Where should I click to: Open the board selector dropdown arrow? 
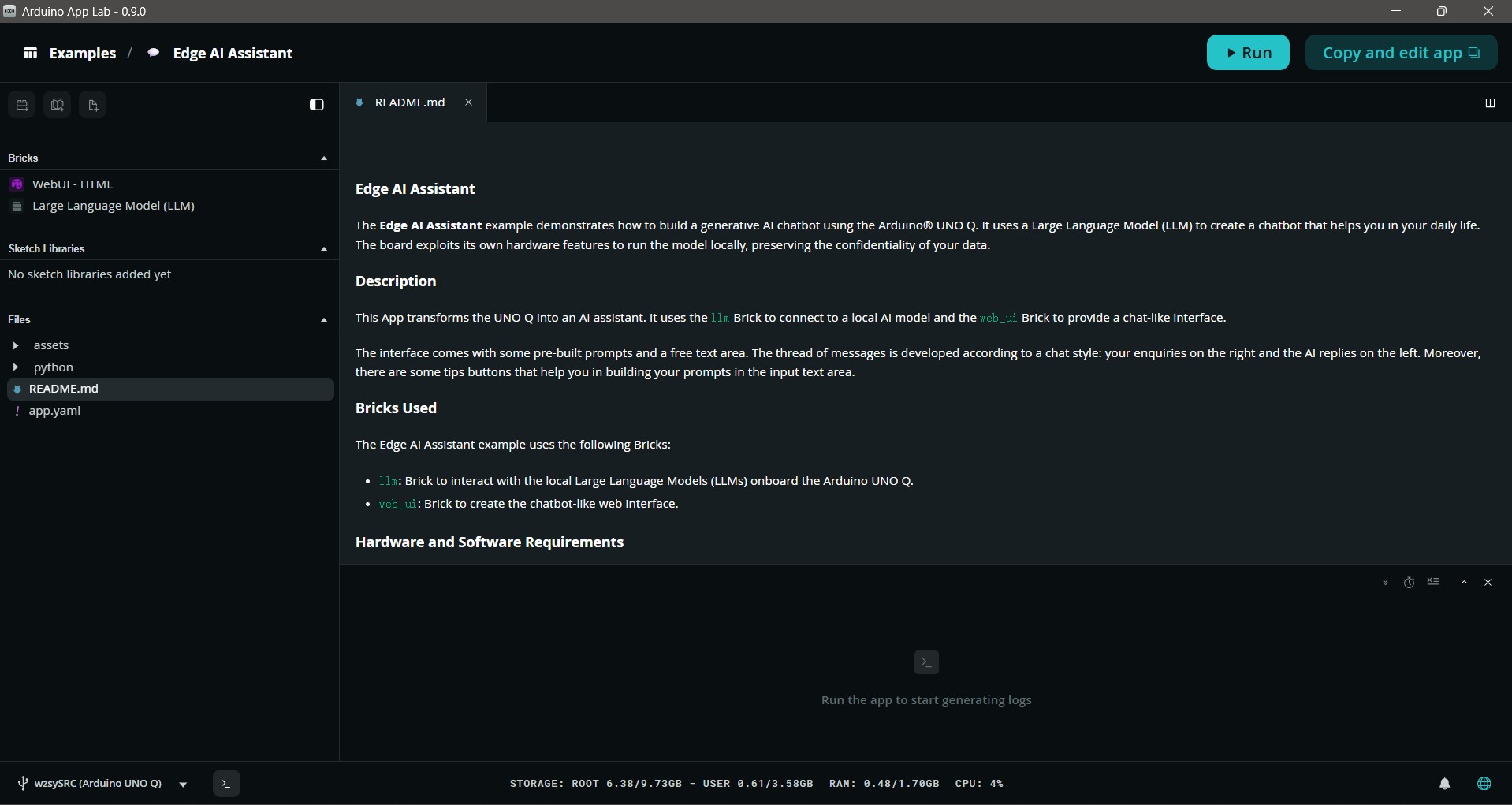pos(183,785)
